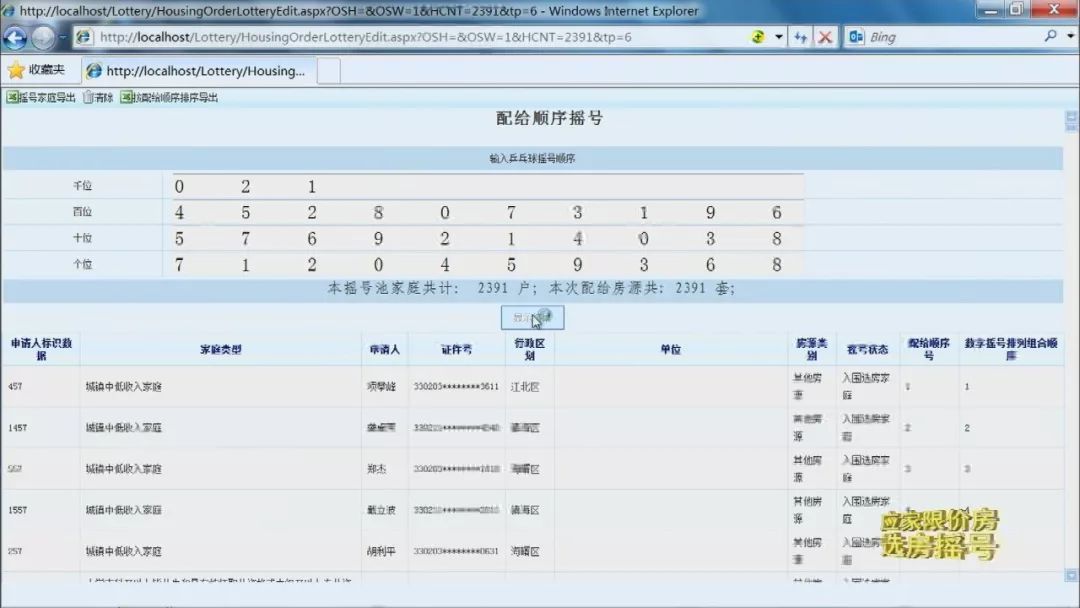Expand the search provider dropdown arrow
This screenshot has height=608, width=1080.
[x=1070, y=36]
